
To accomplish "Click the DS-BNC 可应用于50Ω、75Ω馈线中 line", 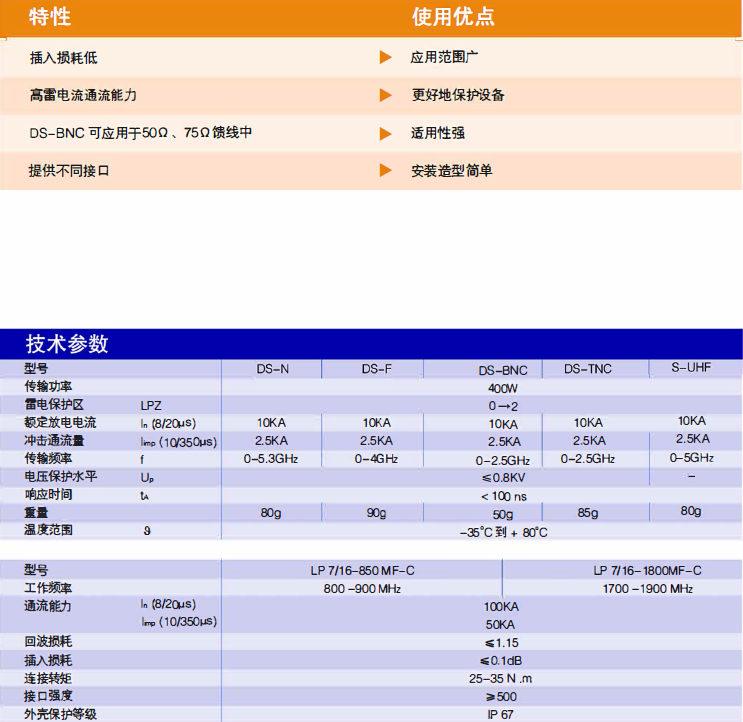I will (141, 133).
